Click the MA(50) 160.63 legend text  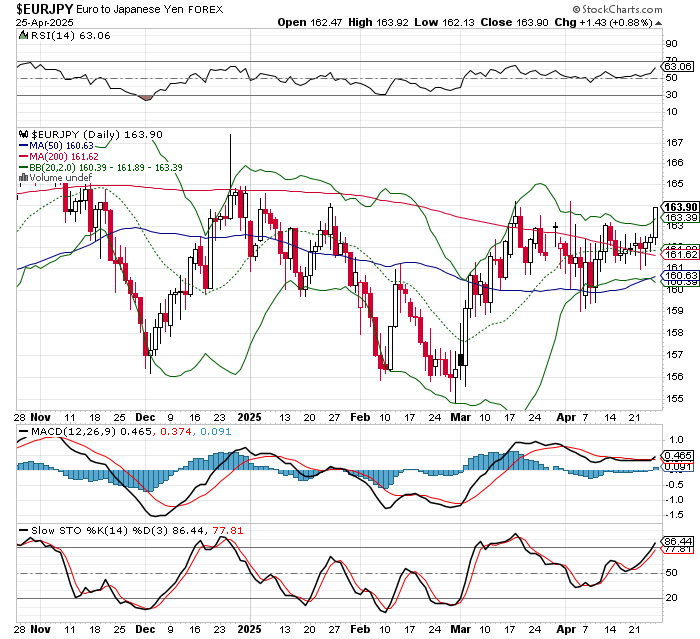tap(61, 146)
